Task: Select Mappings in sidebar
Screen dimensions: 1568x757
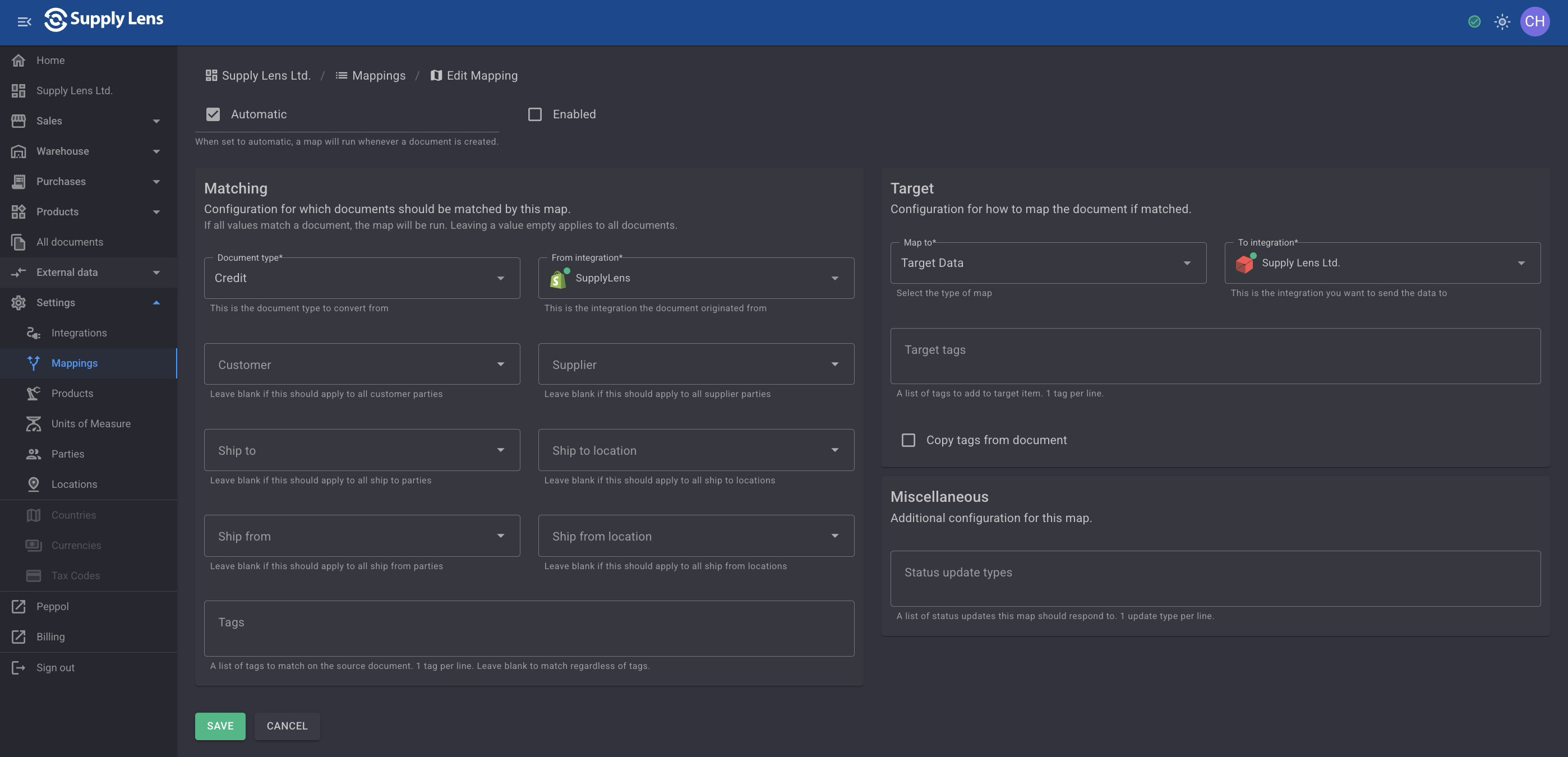Action: coord(88,363)
